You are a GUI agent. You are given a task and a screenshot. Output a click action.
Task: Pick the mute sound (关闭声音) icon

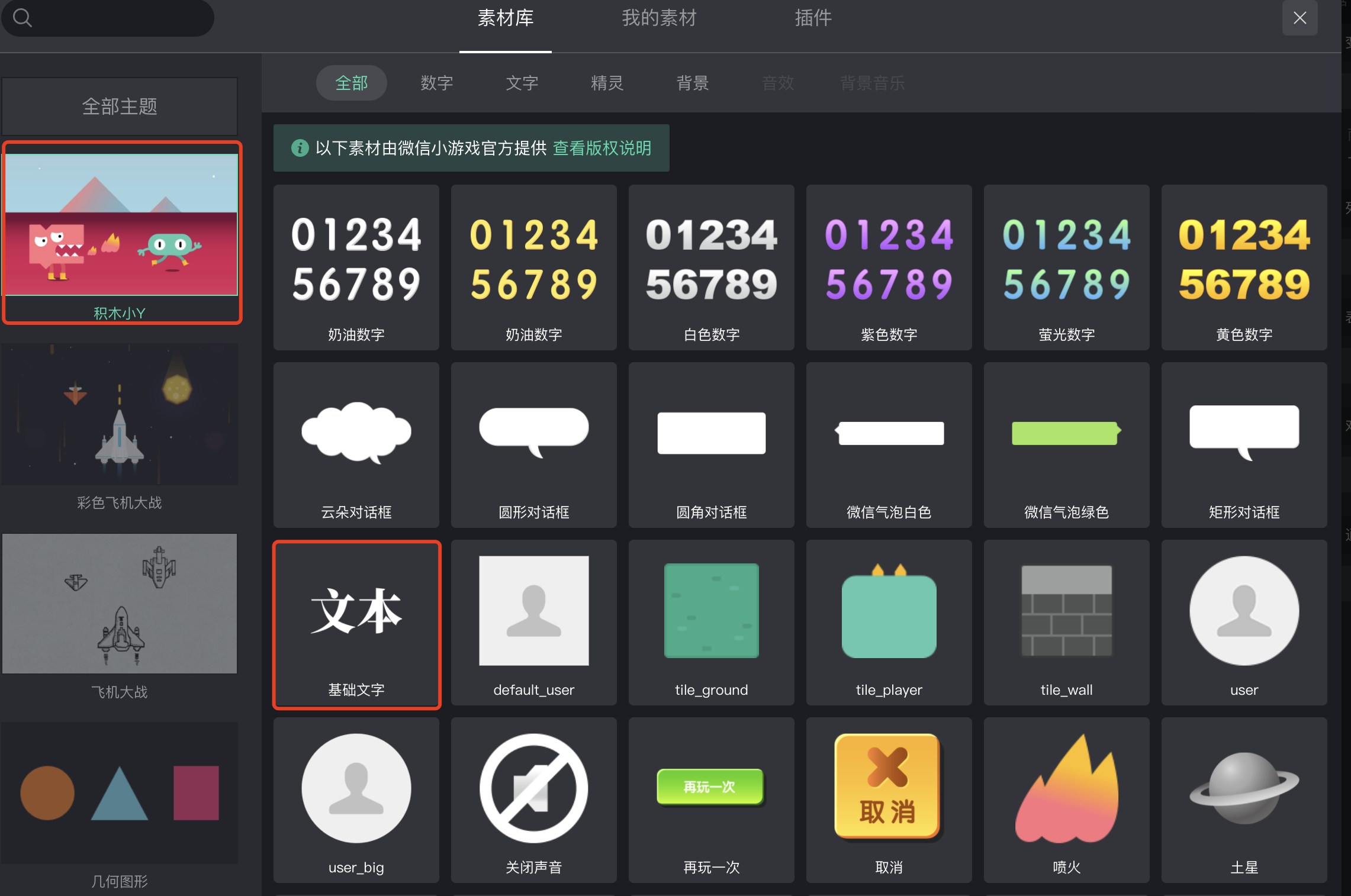click(533, 799)
